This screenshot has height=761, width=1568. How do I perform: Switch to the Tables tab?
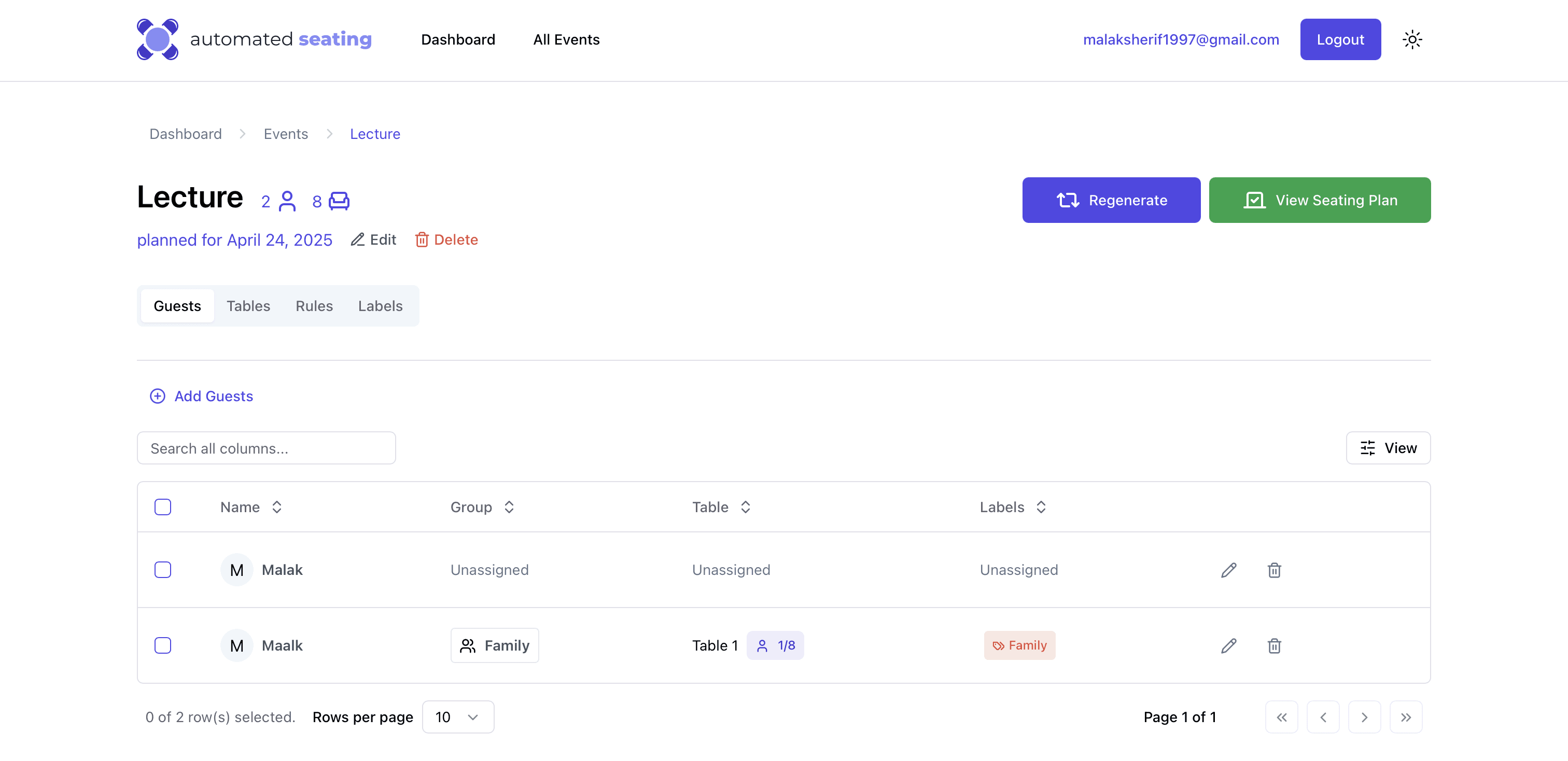point(248,306)
